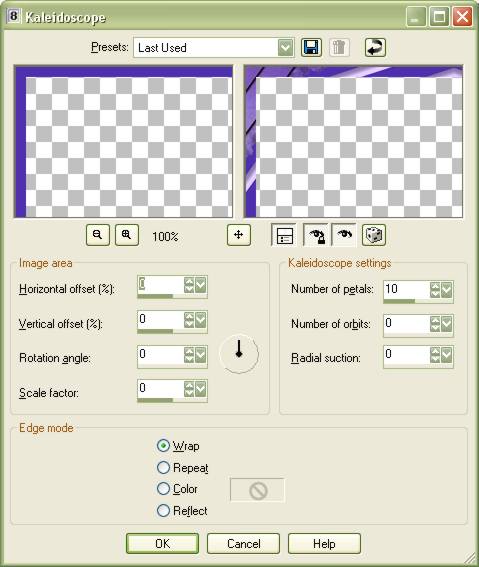Click the Horizontal offset input field
The width and height of the screenshot is (479, 567).
(x=161, y=285)
